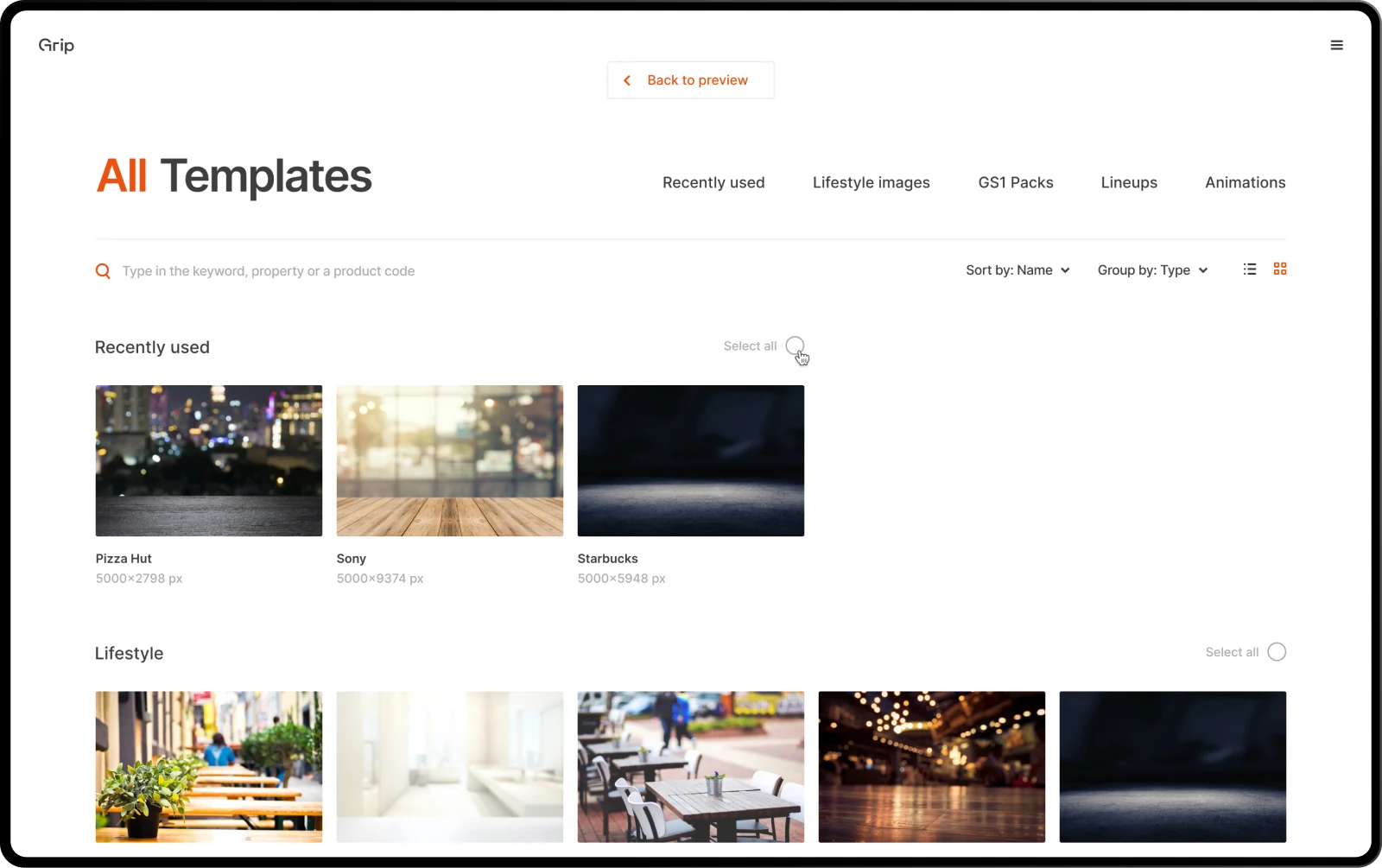The image size is (1382, 868).
Task: Select the dark floor Lifestyle thumbnail
Action: [x=1173, y=767]
